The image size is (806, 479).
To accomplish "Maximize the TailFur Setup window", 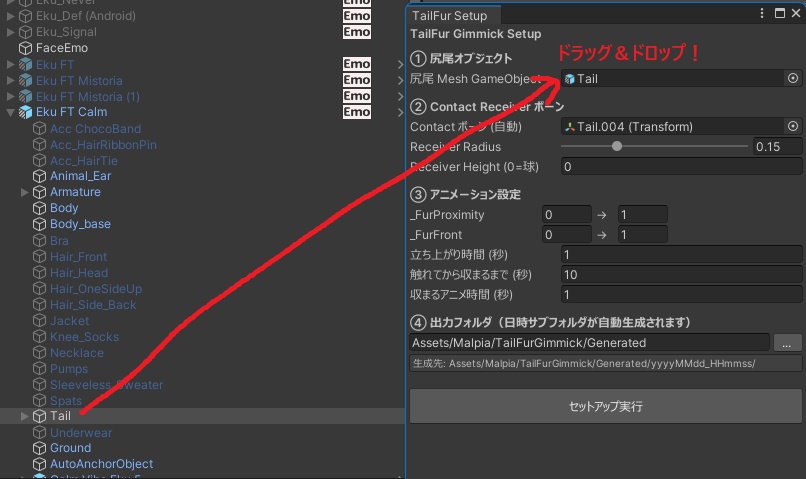I will click(780, 13).
